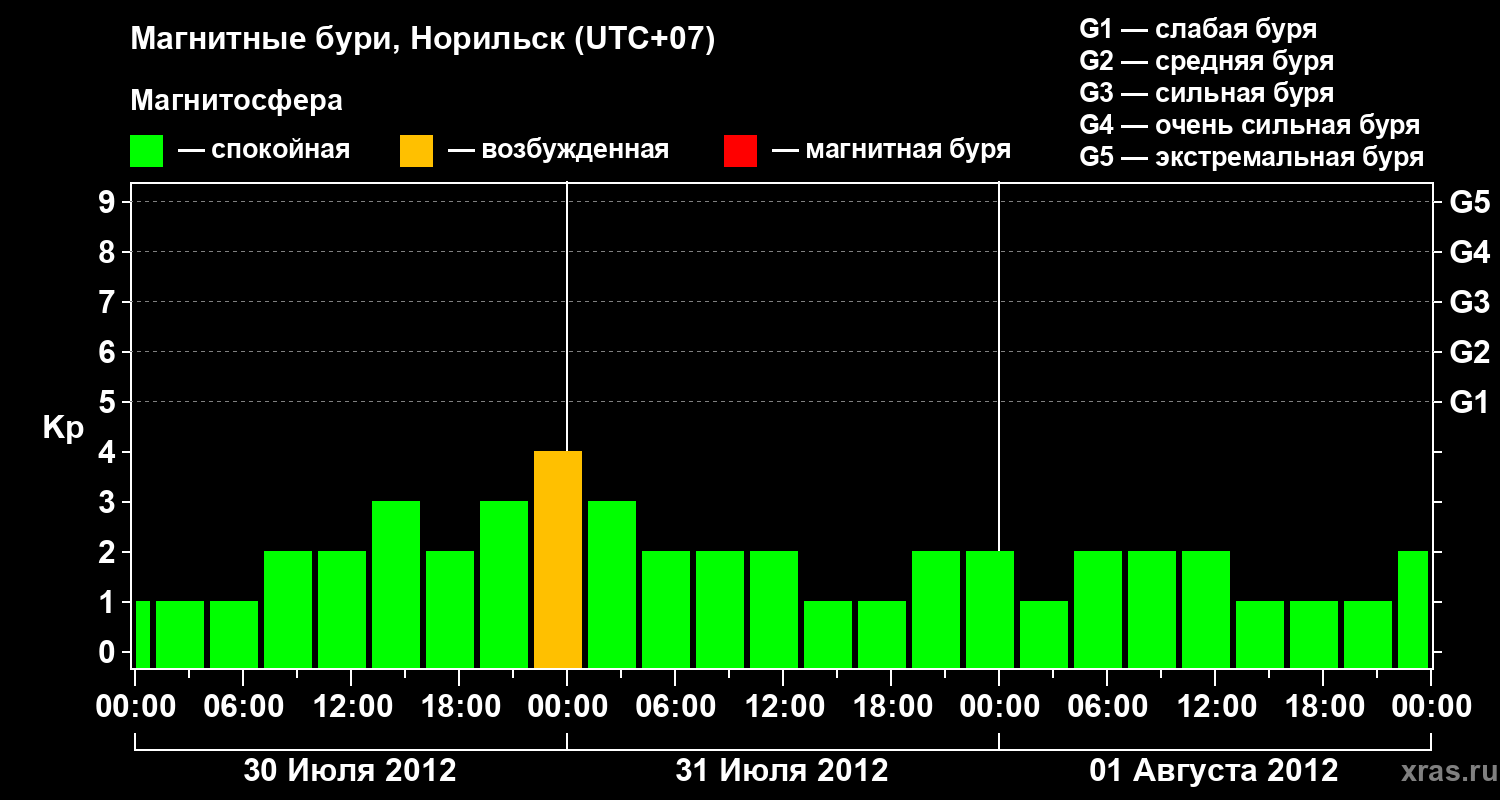Click the G2 label on the right axis

(x=1469, y=352)
